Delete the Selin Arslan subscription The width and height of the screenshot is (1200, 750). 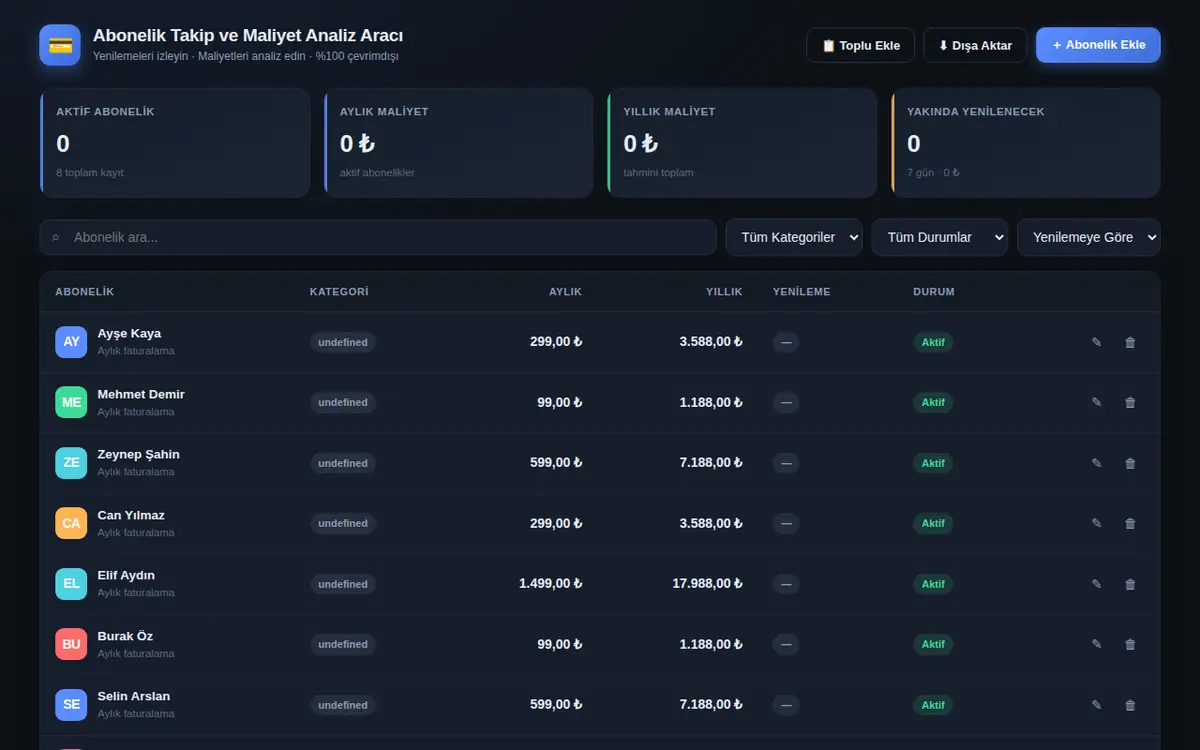(1130, 705)
